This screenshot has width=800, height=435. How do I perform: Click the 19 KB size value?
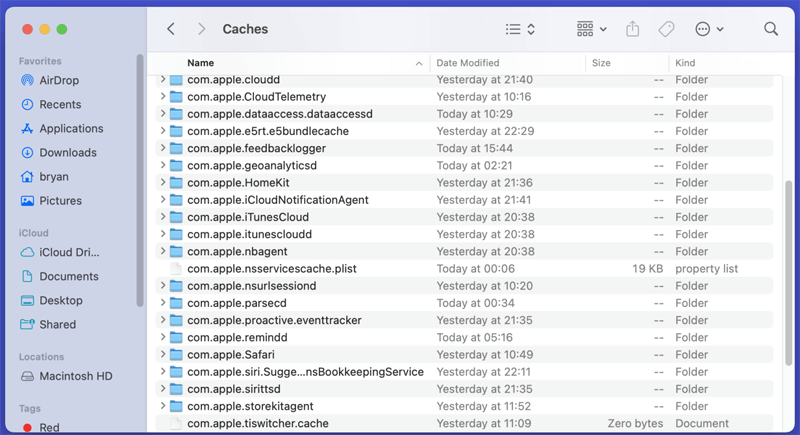[647, 269]
